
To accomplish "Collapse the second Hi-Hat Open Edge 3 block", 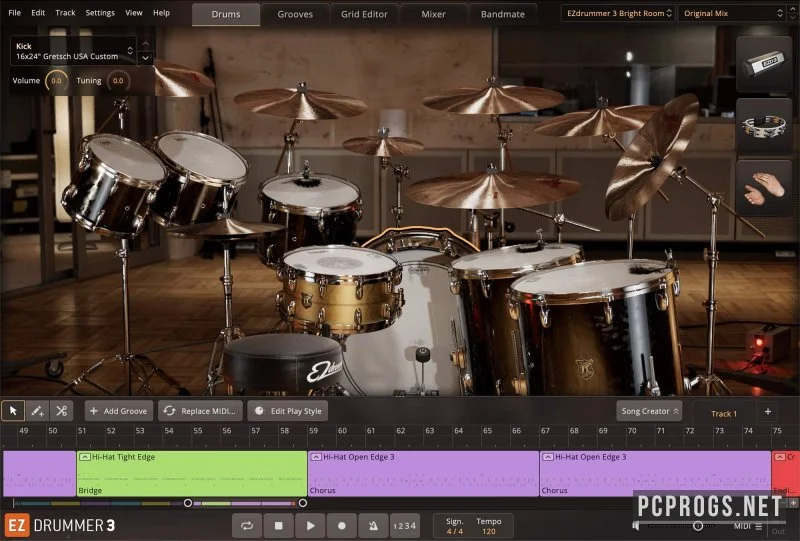I will [547, 457].
